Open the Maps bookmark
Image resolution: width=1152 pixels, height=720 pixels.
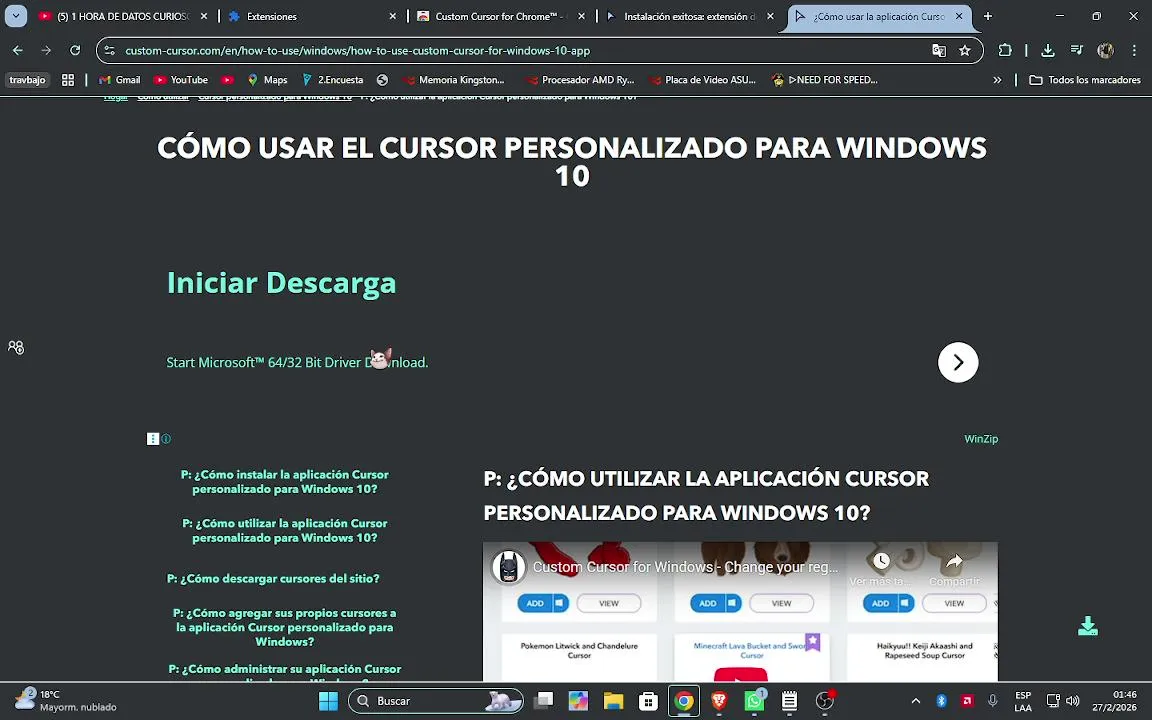[268, 79]
